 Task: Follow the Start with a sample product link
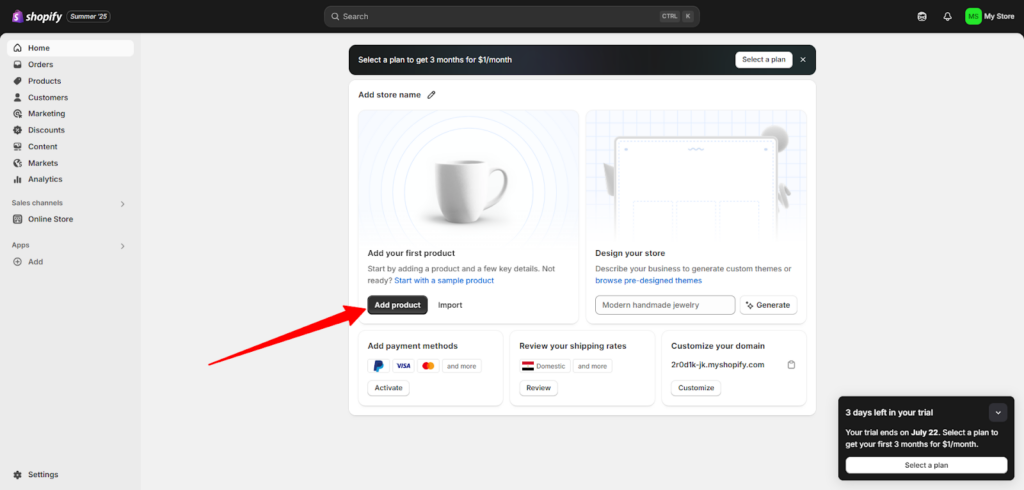[x=444, y=281]
